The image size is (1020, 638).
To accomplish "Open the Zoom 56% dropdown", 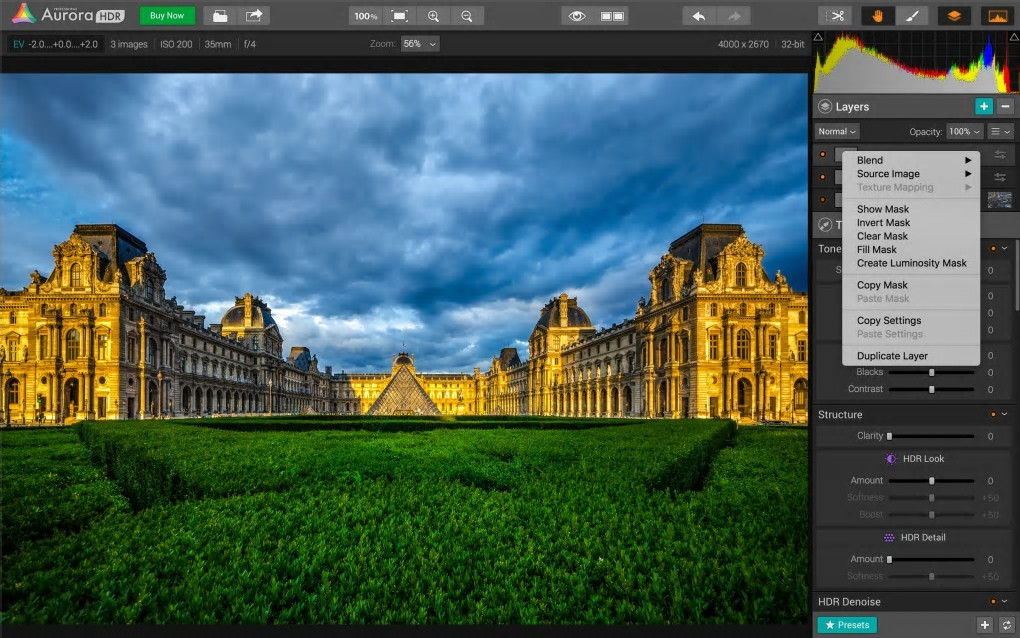I will [x=420, y=44].
